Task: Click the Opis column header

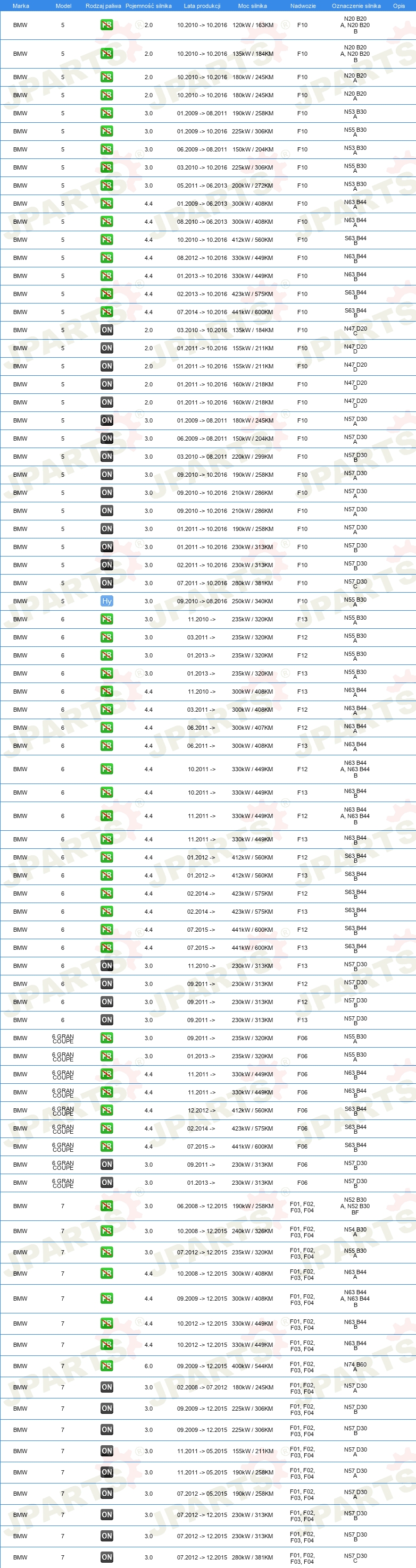Action: [399, 5]
